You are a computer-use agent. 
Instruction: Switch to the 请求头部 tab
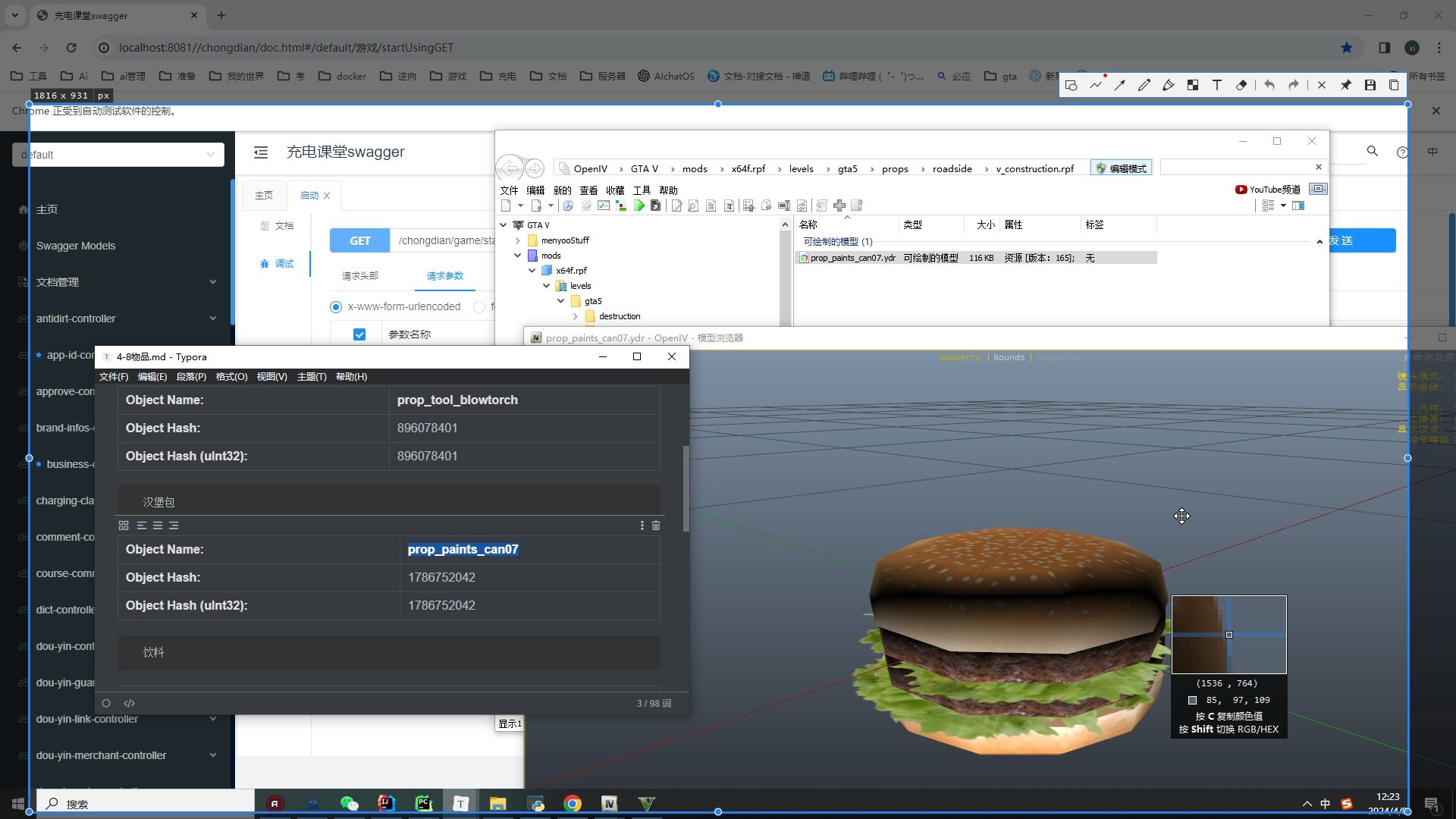pyautogui.click(x=360, y=276)
